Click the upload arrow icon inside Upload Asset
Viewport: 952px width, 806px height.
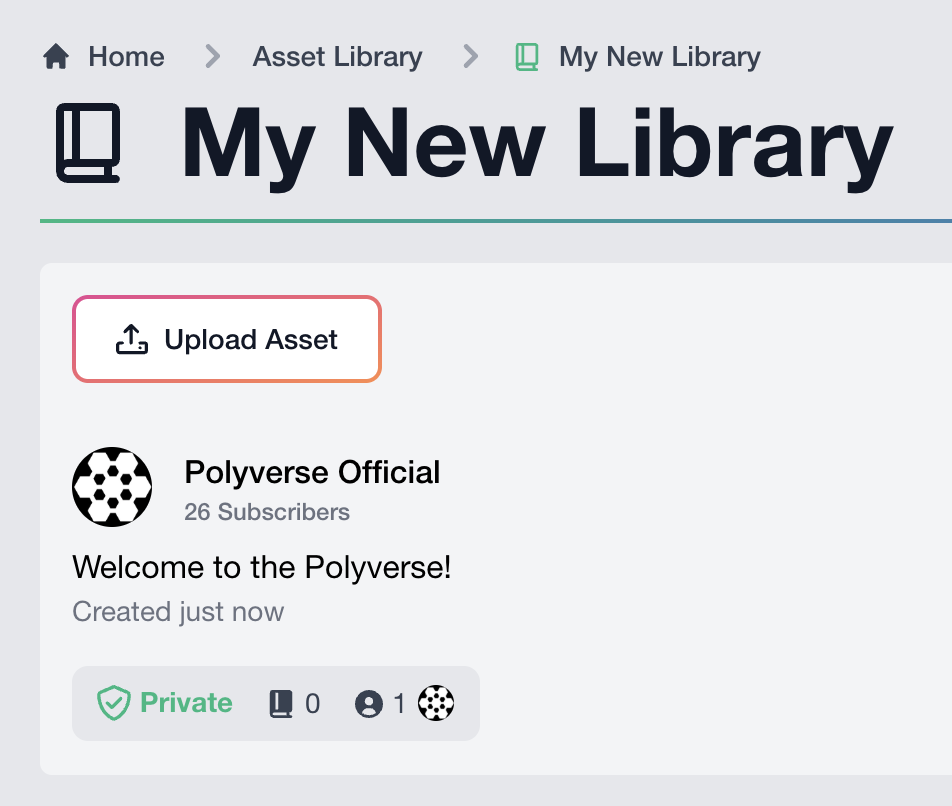(x=131, y=338)
